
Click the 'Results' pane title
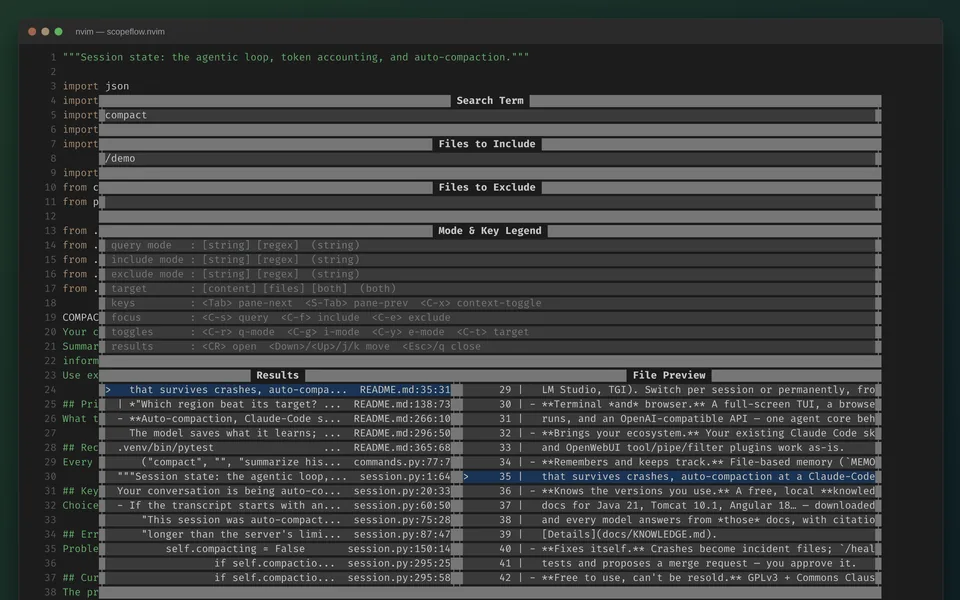pos(277,375)
